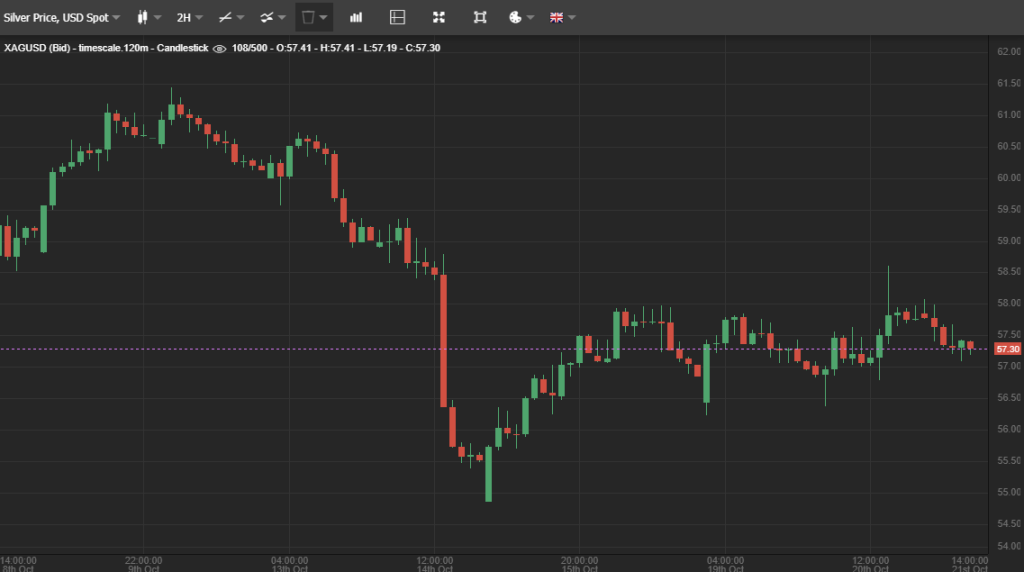The width and height of the screenshot is (1024, 572).
Task: Click the 22:00:00 9th Oct time label
Action: (144, 565)
